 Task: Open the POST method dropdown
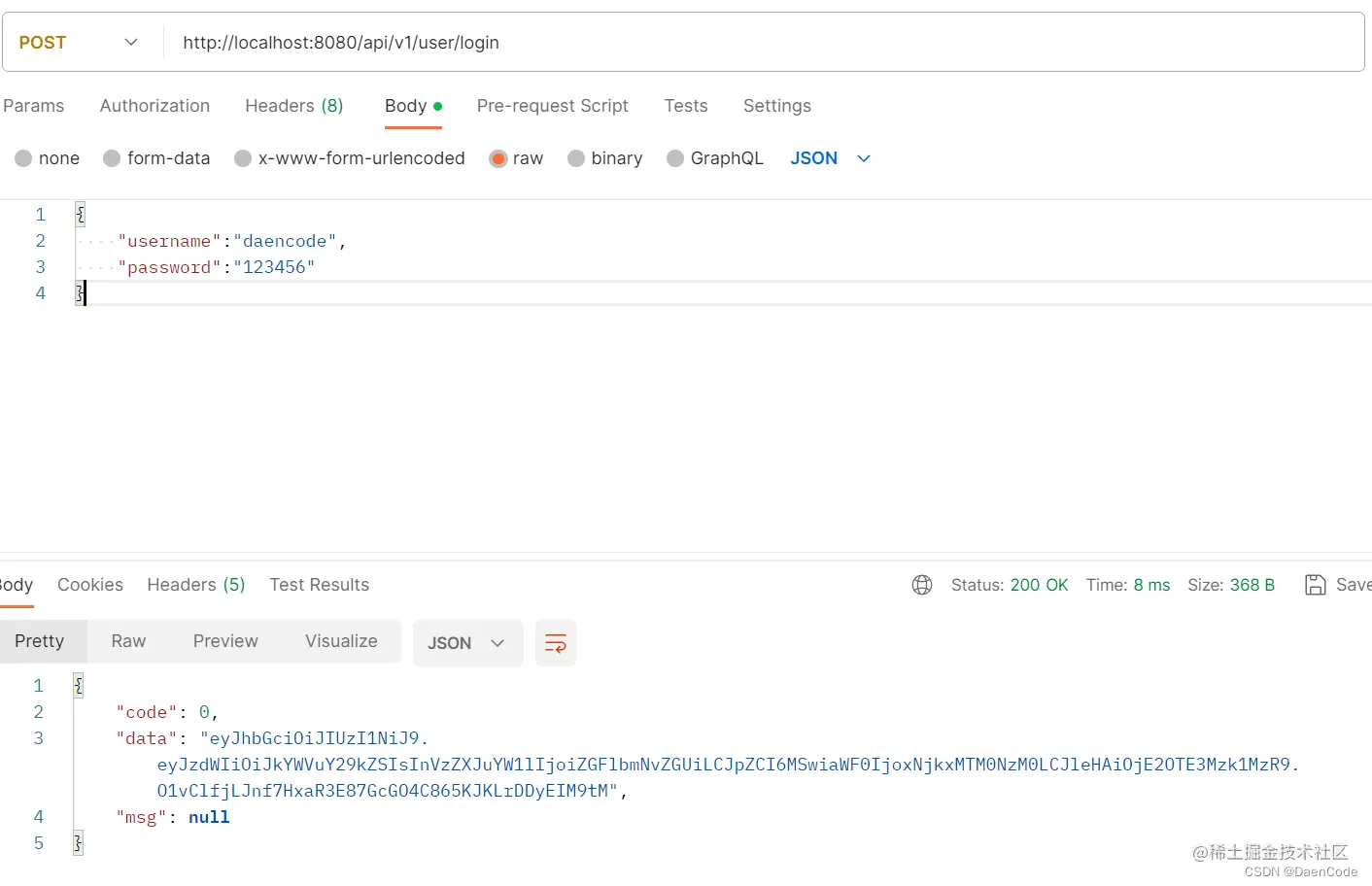80,43
